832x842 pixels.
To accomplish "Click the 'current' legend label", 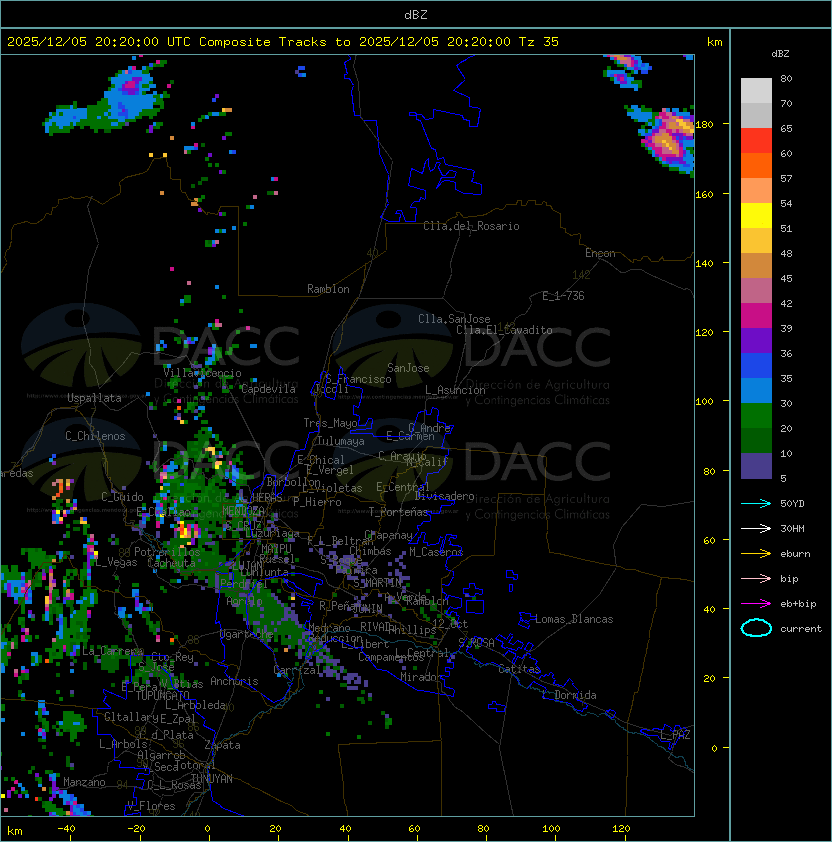I will tap(801, 629).
